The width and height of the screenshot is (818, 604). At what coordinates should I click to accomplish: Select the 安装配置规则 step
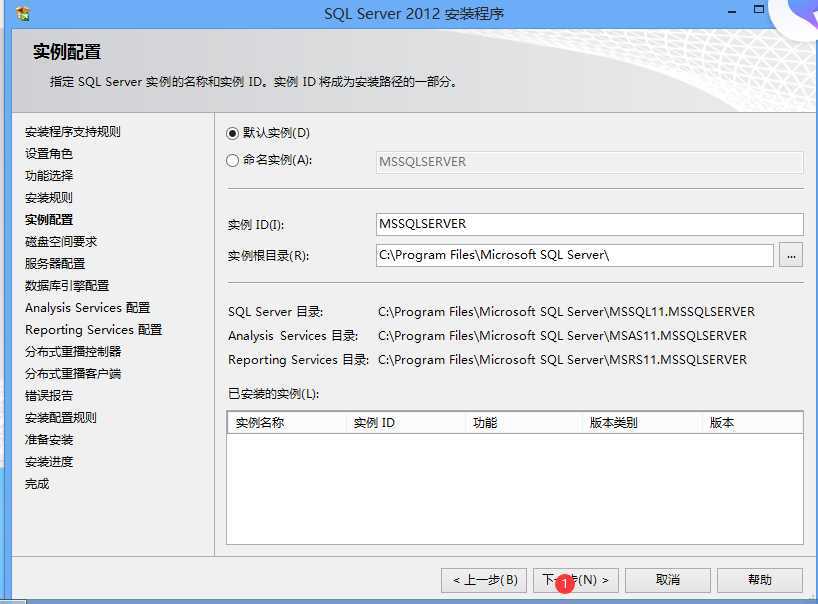[61, 417]
